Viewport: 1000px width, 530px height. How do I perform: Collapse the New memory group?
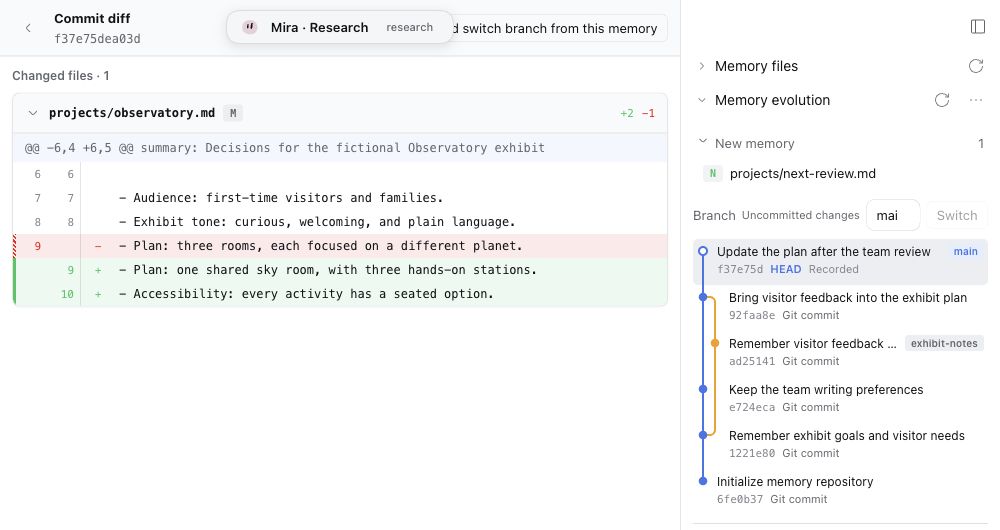[x=703, y=142]
